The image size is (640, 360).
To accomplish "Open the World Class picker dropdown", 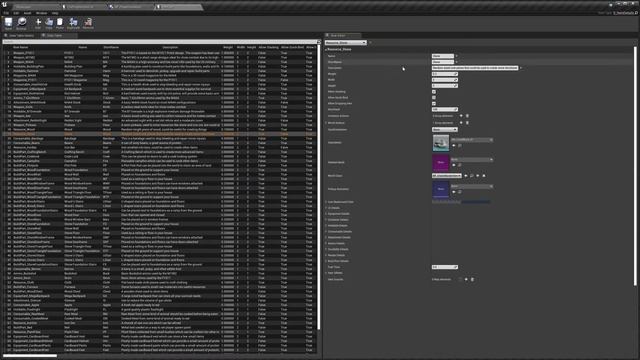I will tap(447, 176).
